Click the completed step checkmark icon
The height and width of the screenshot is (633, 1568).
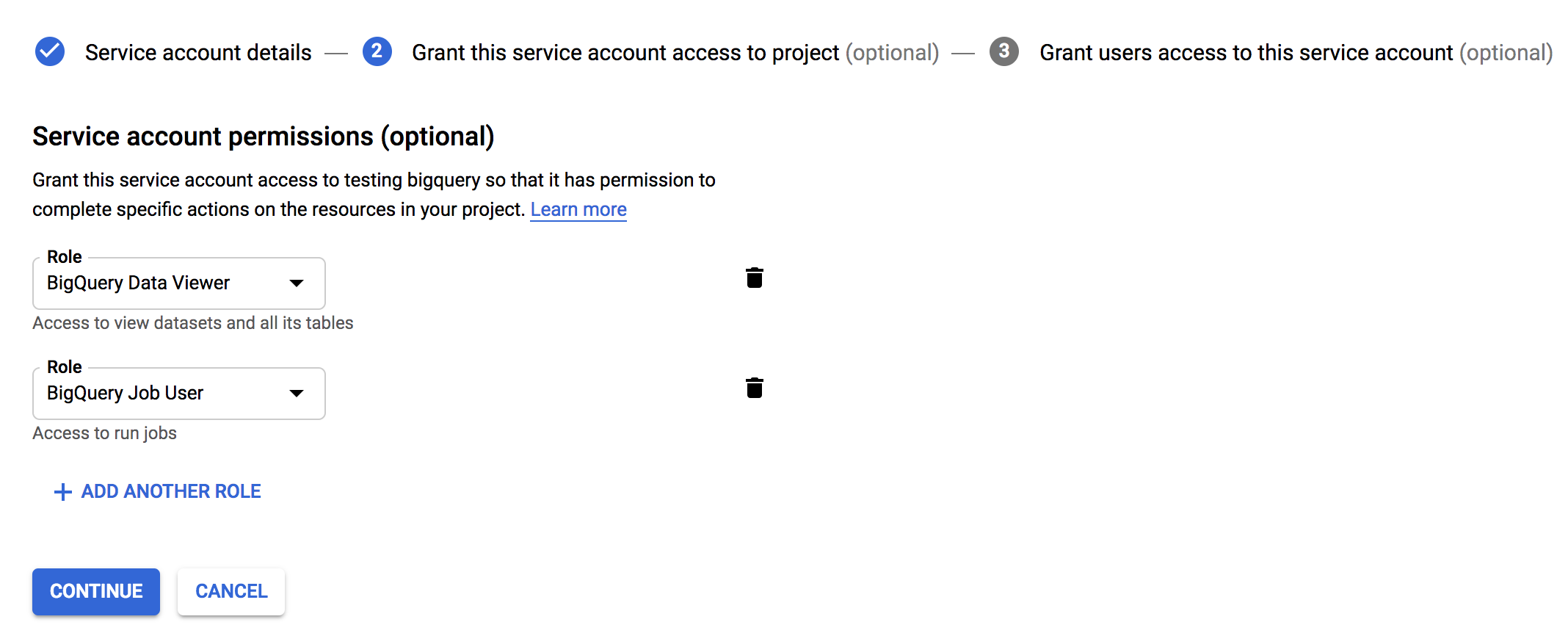[x=50, y=51]
